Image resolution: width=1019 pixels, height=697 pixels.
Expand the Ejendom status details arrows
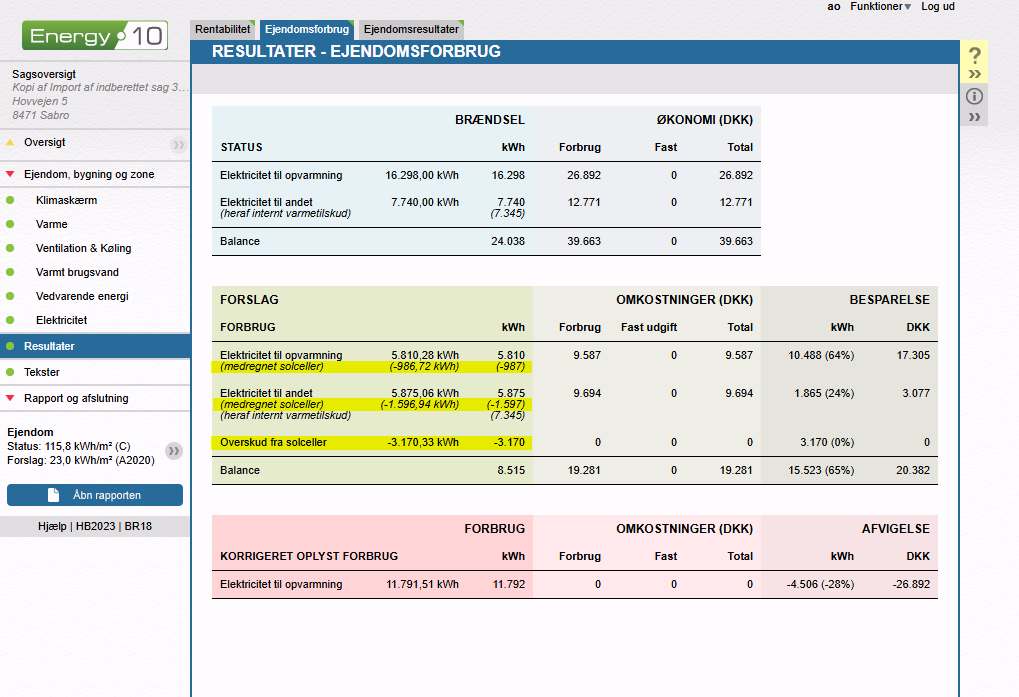[174, 451]
